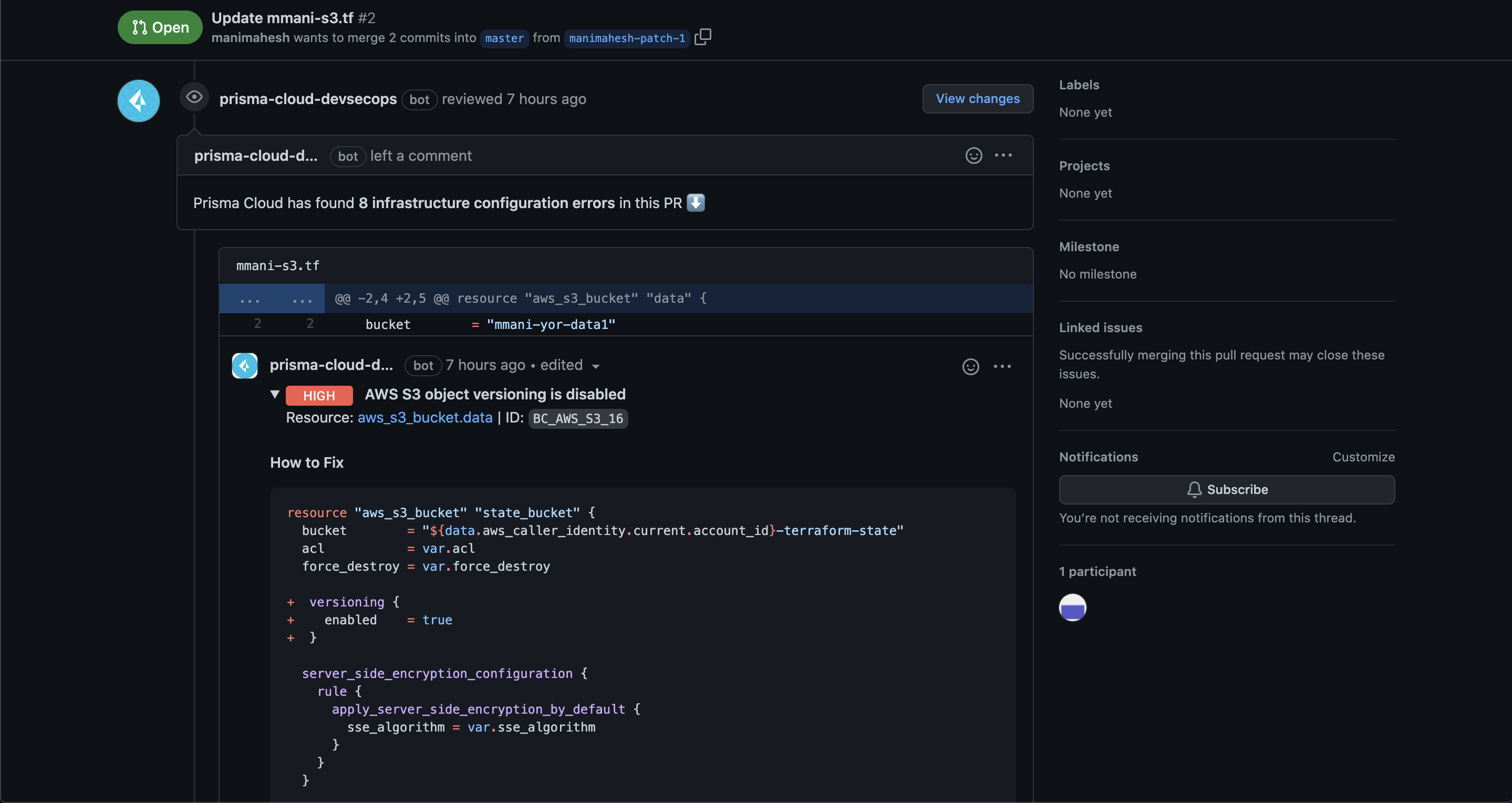This screenshot has width=1512, height=803.
Task: Click the eye review icon
Action: [x=194, y=97]
